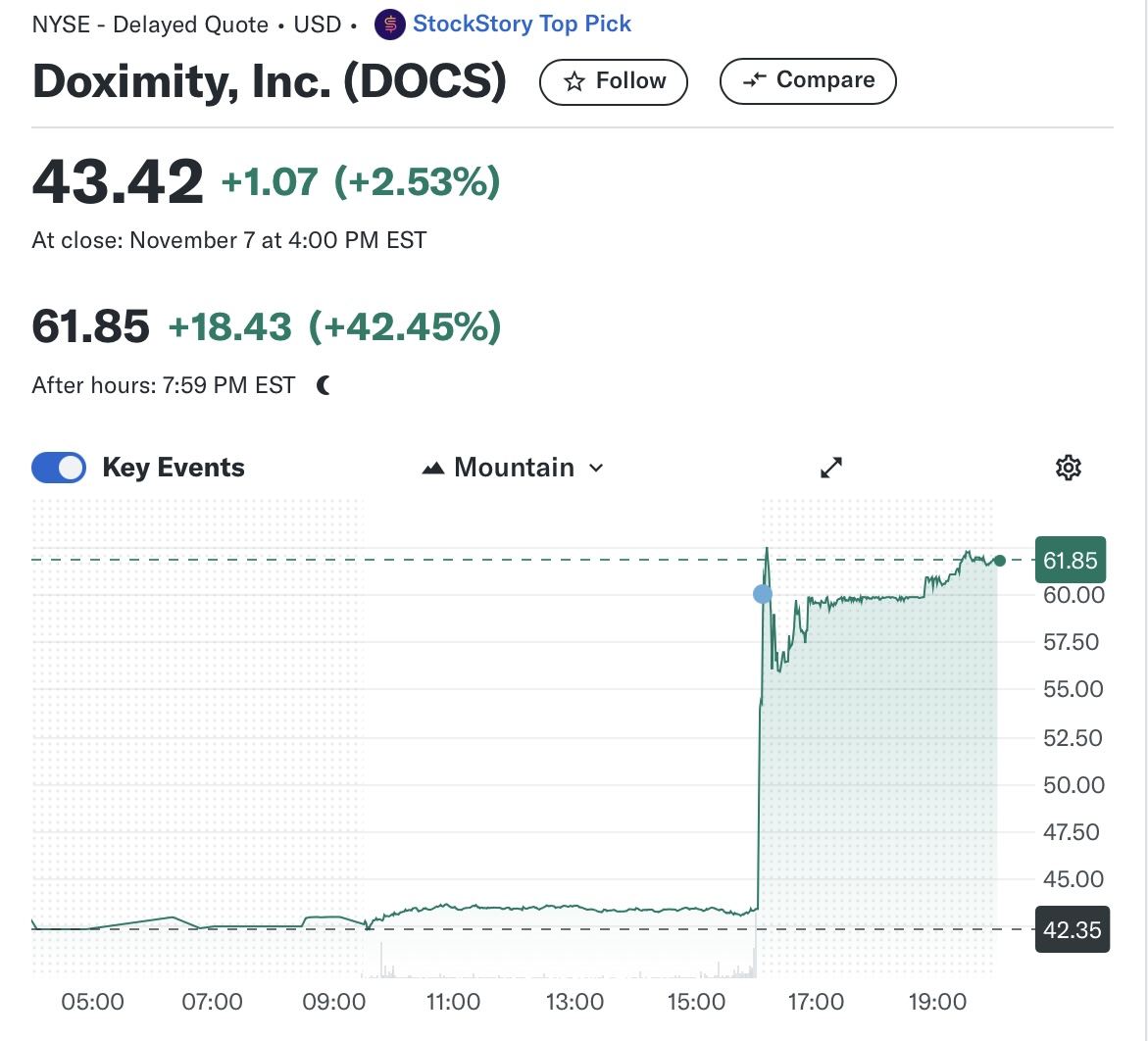Click the 05:00 time axis label
This screenshot has height=1041, width=1148.
93,1002
